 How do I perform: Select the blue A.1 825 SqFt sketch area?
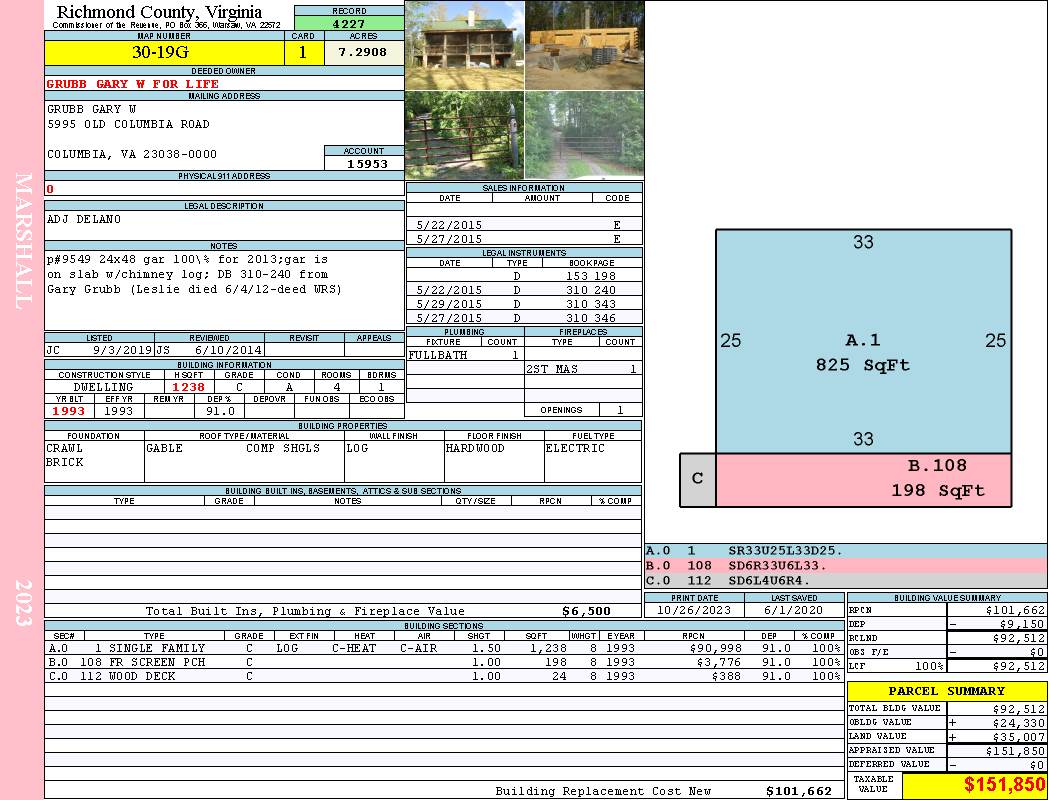(862, 340)
